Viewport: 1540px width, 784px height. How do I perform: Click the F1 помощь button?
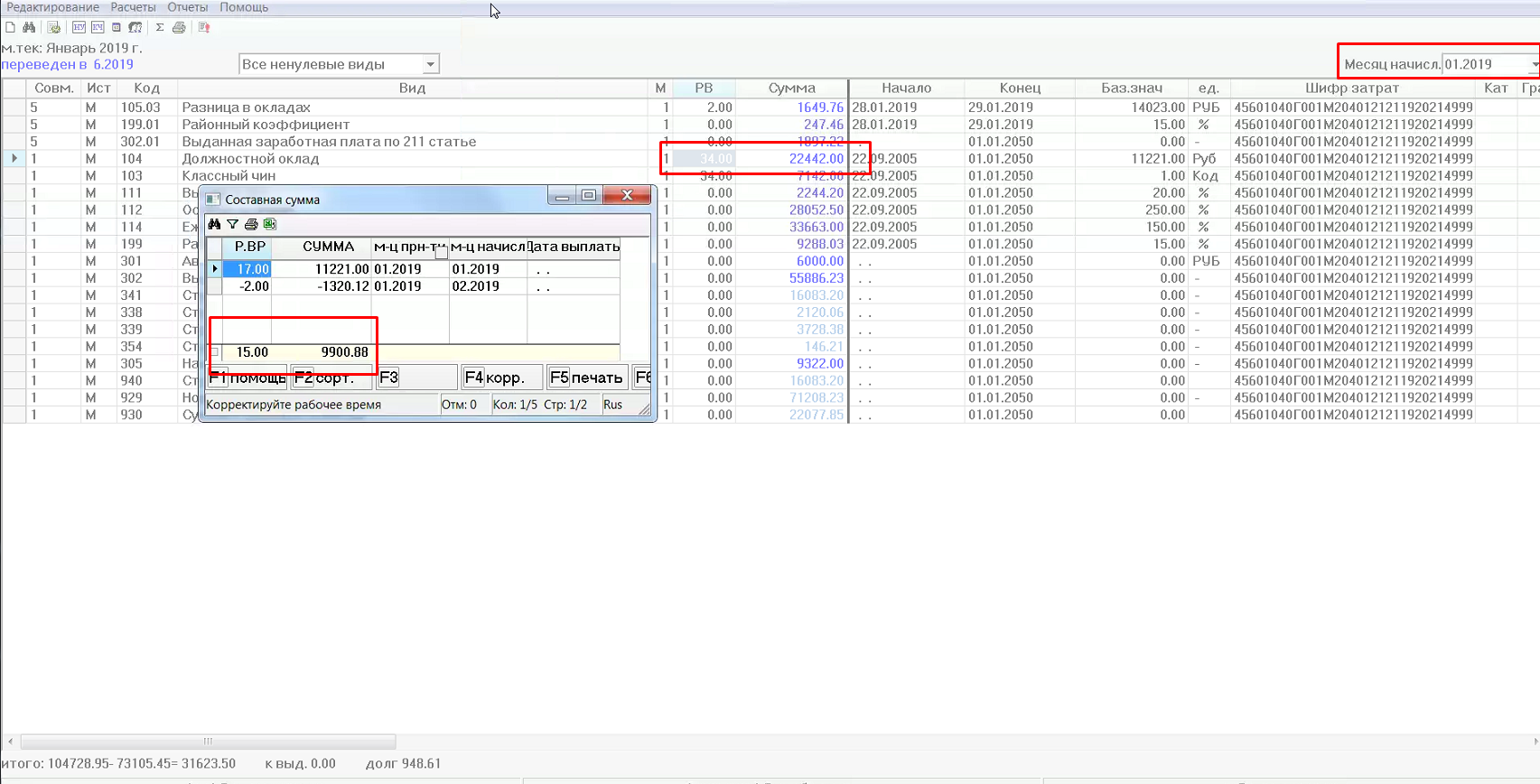pyautogui.click(x=247, y=378)
